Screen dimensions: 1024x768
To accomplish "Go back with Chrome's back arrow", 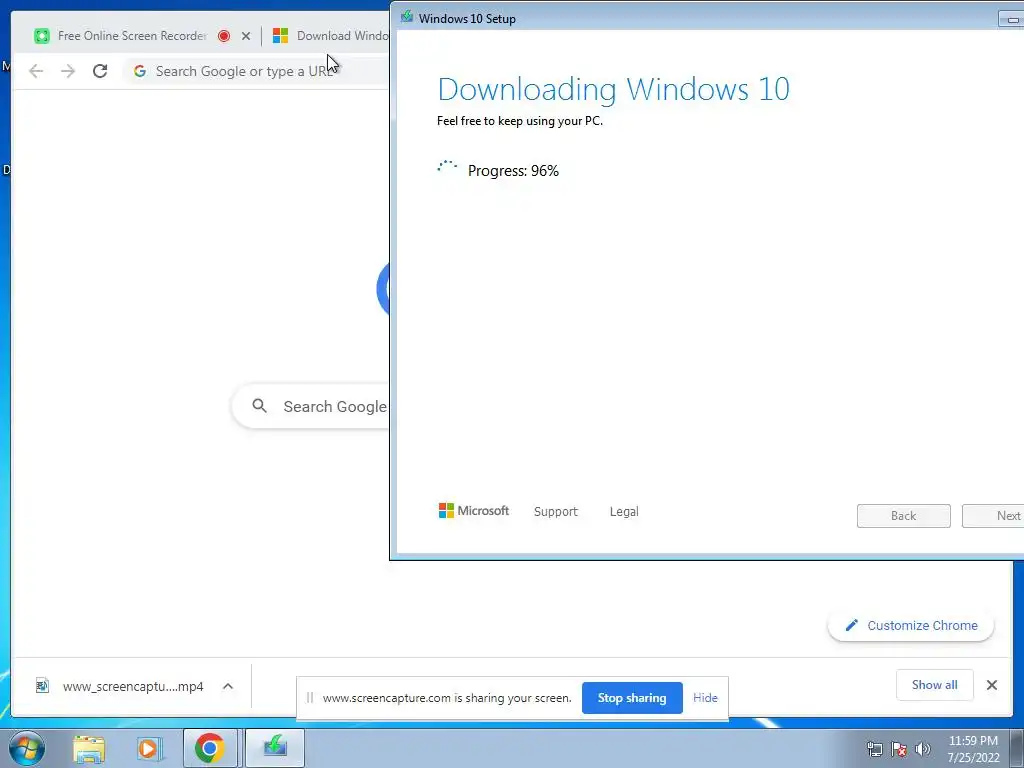I will (36, 71).
